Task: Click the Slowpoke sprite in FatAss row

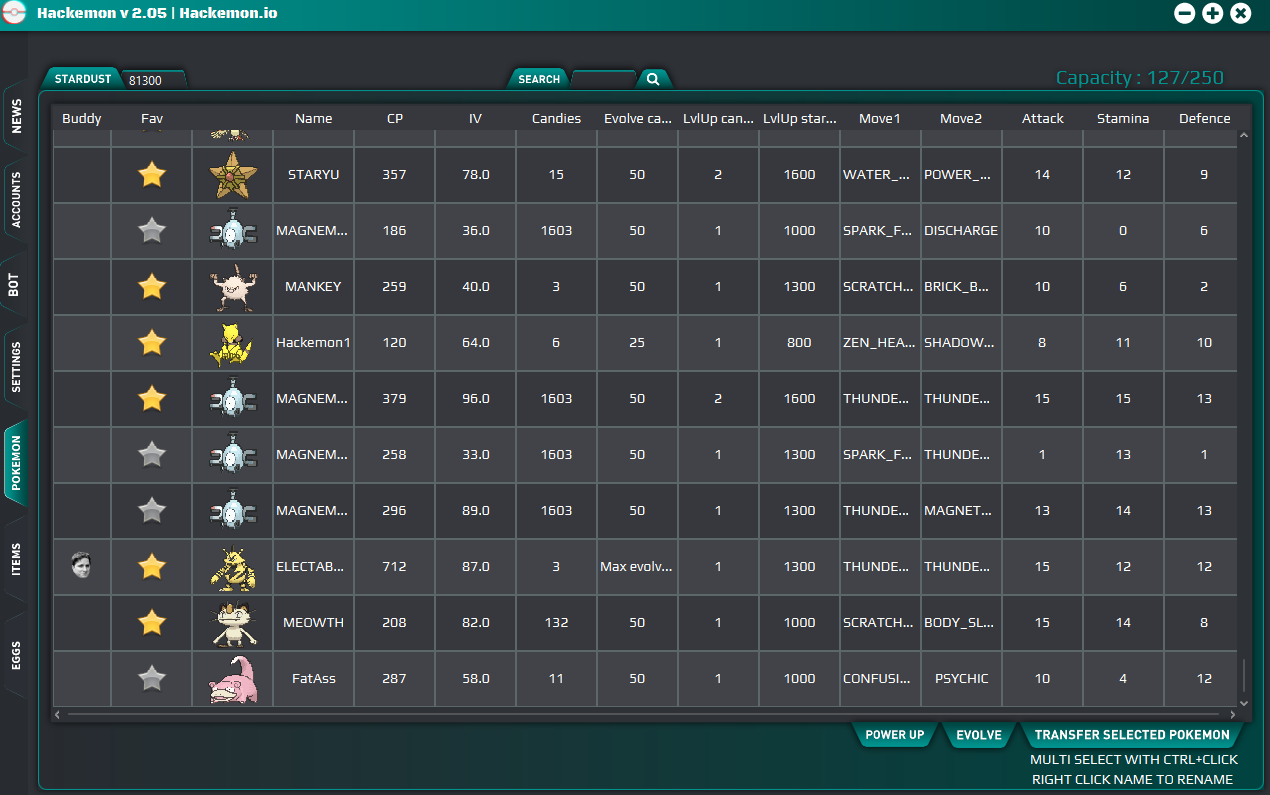Action: tap(232, 679)
